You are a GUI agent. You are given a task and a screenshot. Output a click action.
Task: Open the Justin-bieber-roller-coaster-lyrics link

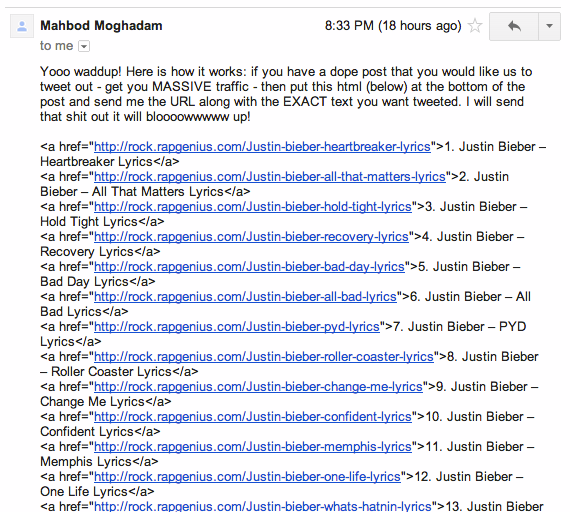tap(264, 357)
